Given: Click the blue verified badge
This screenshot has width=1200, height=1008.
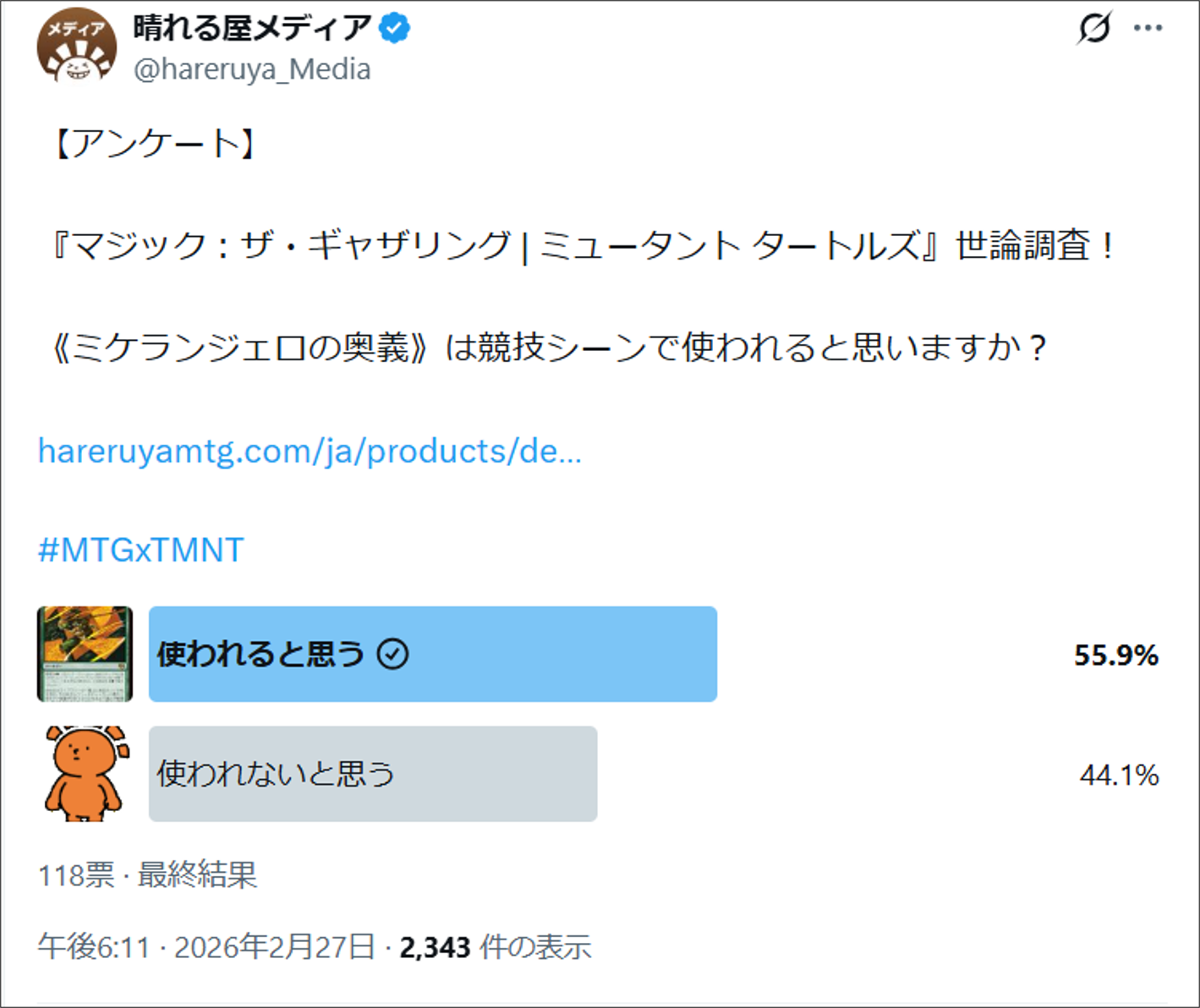Looking at the screenshot, I should [394, 28].
